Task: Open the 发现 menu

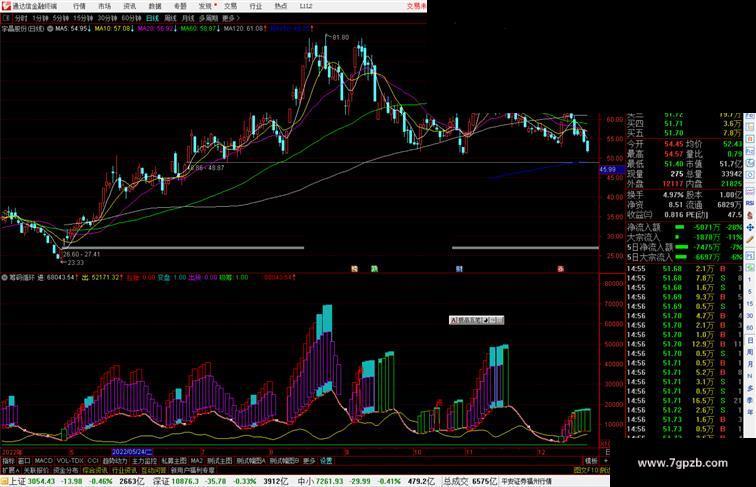Action: (x=205, y=6)
